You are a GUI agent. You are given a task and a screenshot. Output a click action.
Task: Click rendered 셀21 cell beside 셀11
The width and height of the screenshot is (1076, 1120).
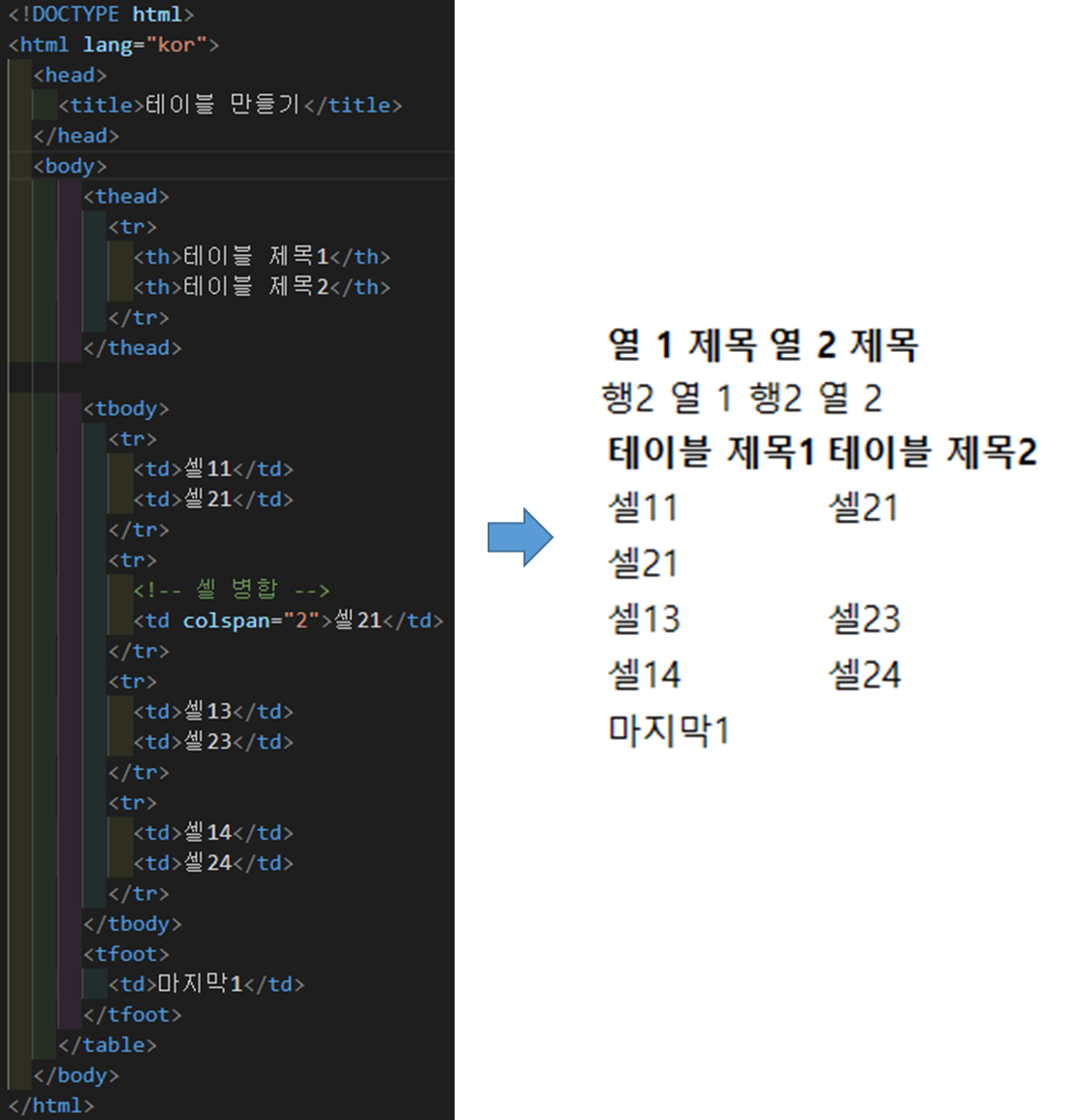pyautogui.click(x=864, y=508)
